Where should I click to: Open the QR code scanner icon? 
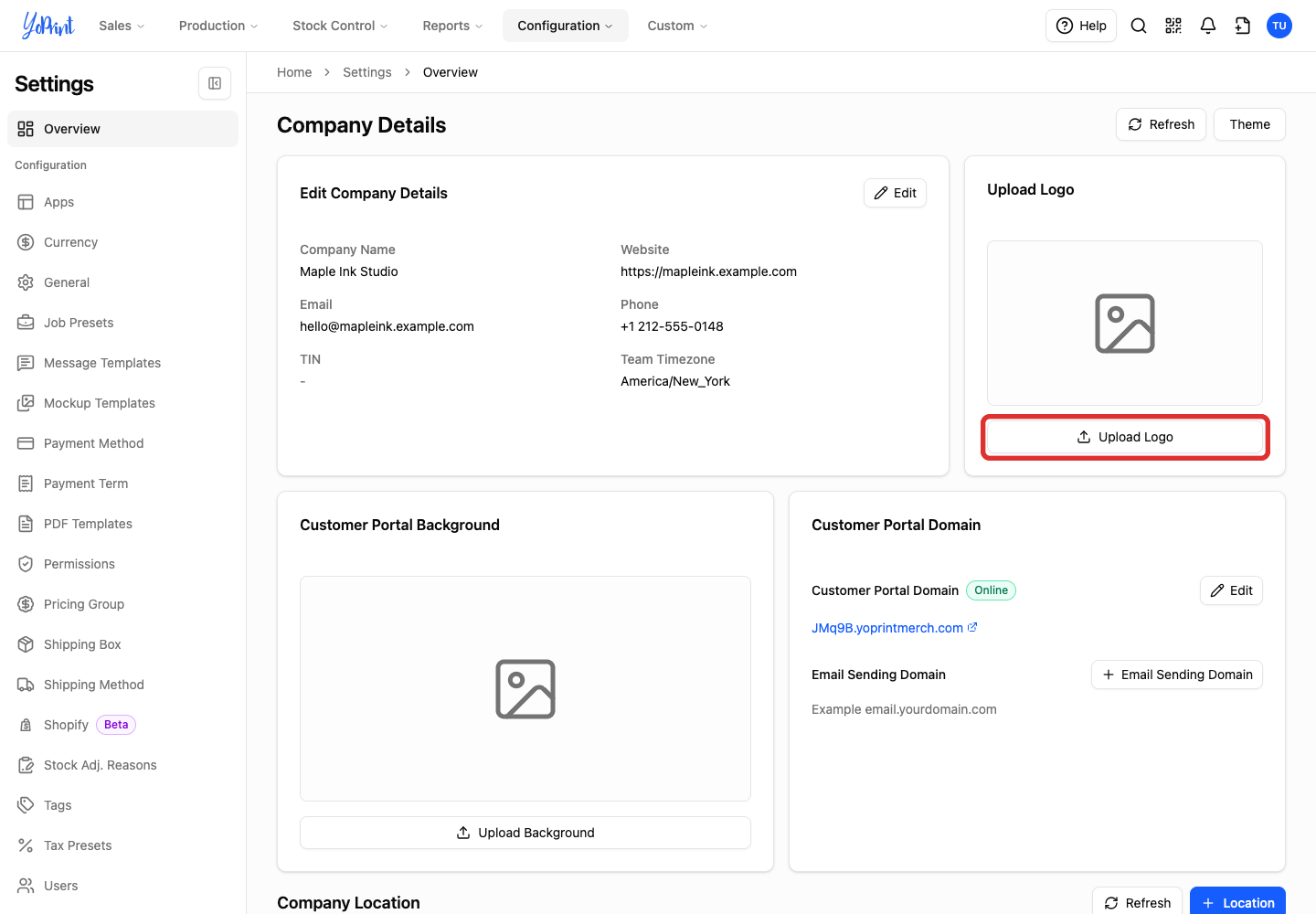pyautogui.click(x=1173, y=26)
